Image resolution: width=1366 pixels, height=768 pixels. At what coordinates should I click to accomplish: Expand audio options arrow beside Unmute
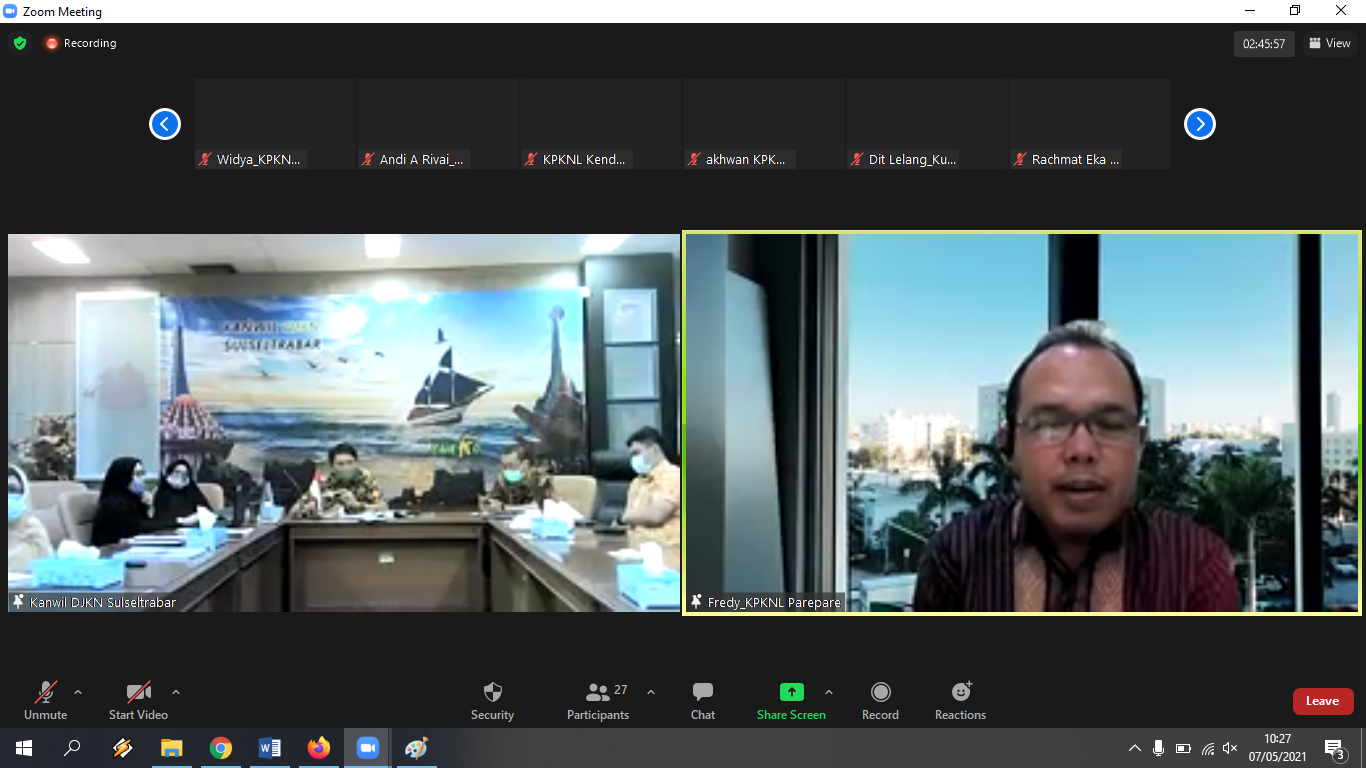(78, 692)
